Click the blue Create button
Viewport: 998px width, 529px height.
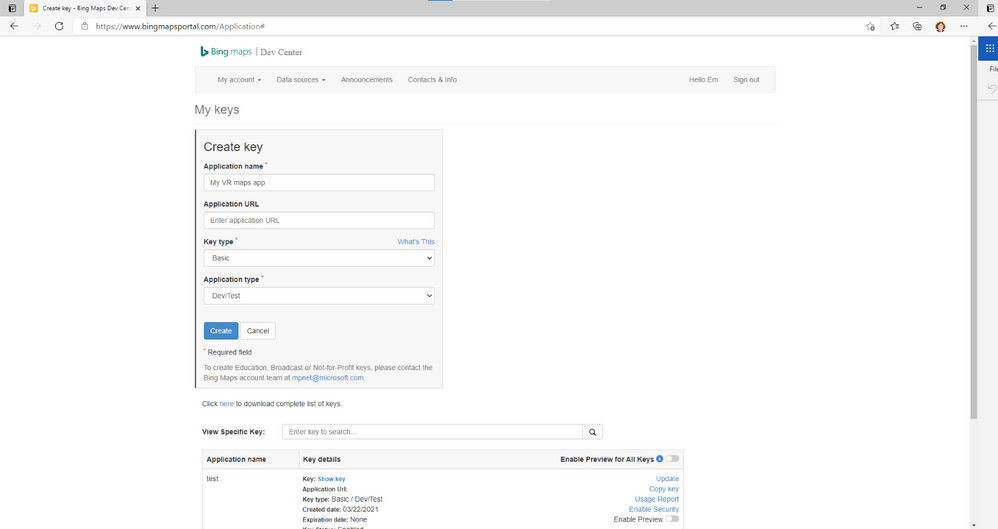coord(221,330)
